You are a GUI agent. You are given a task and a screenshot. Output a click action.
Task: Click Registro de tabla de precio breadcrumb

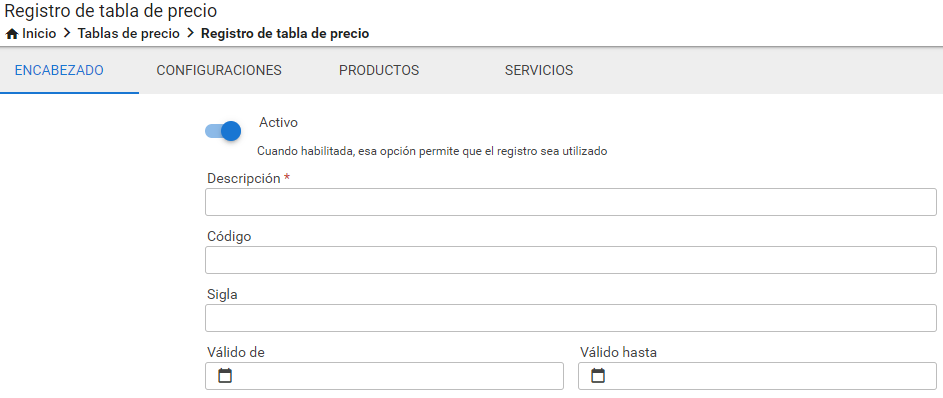[x=285, y=34]
